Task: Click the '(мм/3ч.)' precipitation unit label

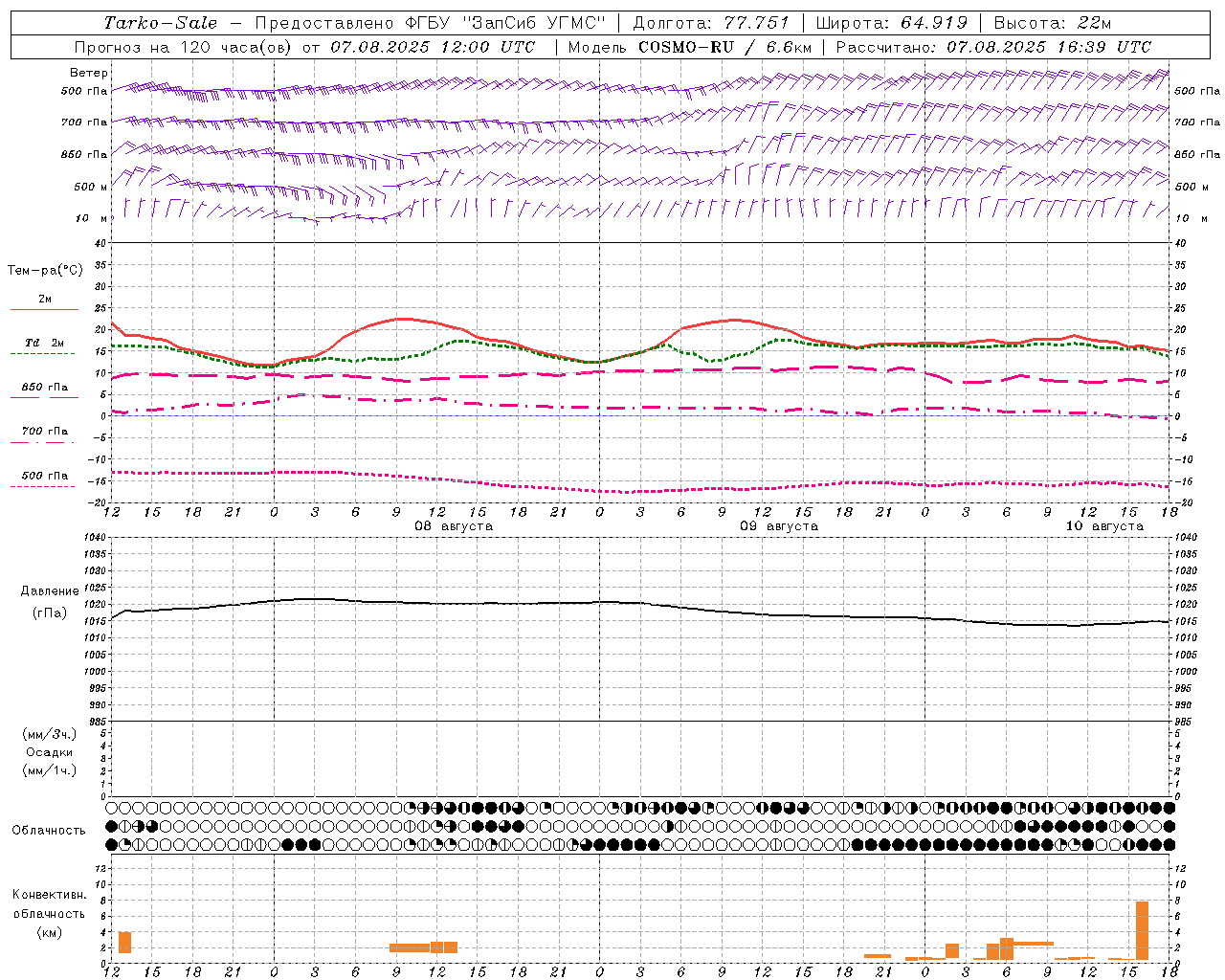Action: 50,734
